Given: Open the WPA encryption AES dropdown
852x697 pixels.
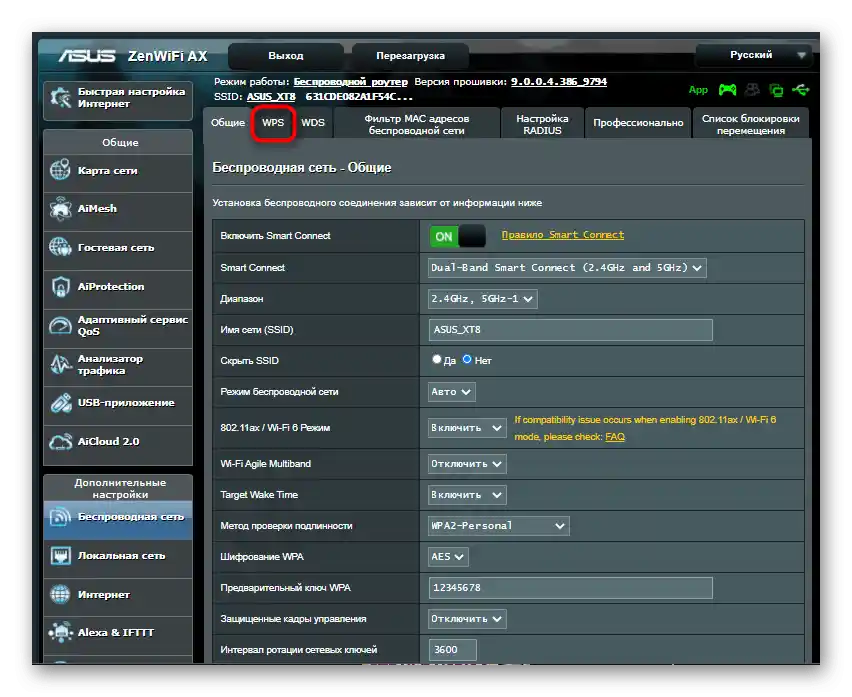Looking at the screenshot, I should pyautogui.click(x=448, y=557).
